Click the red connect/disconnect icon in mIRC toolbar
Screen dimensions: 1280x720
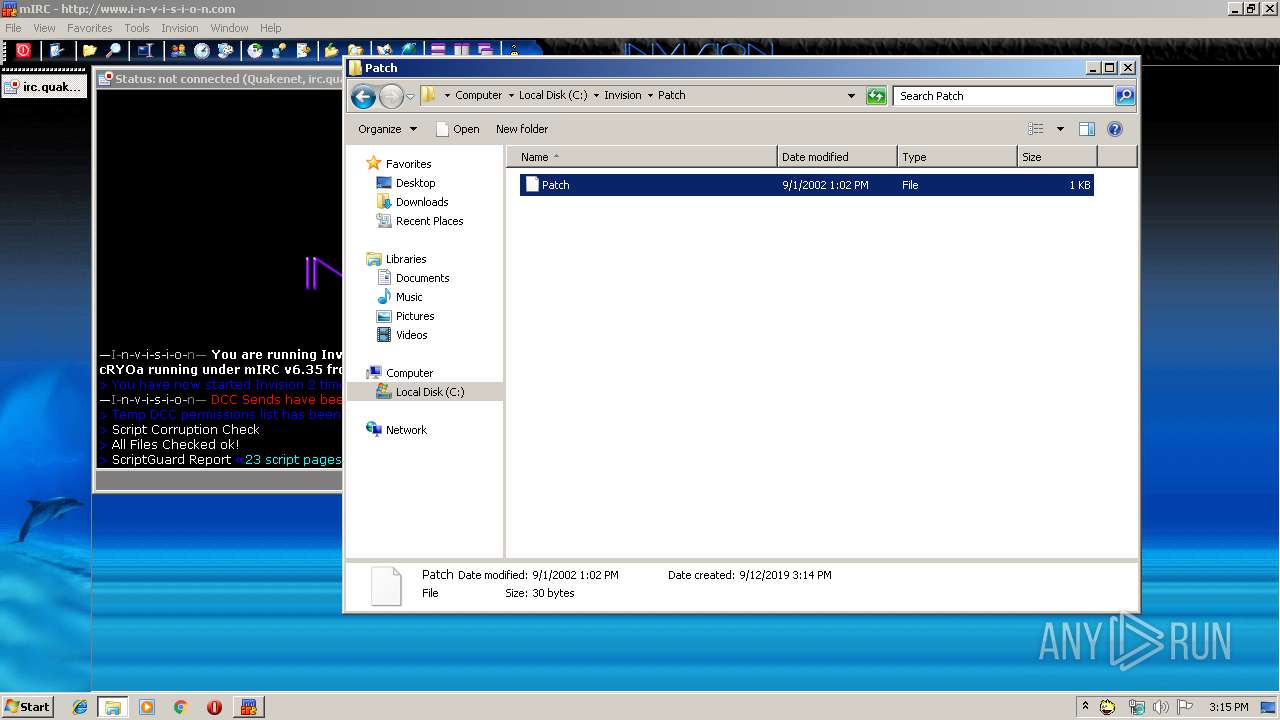tap(24, 50)
